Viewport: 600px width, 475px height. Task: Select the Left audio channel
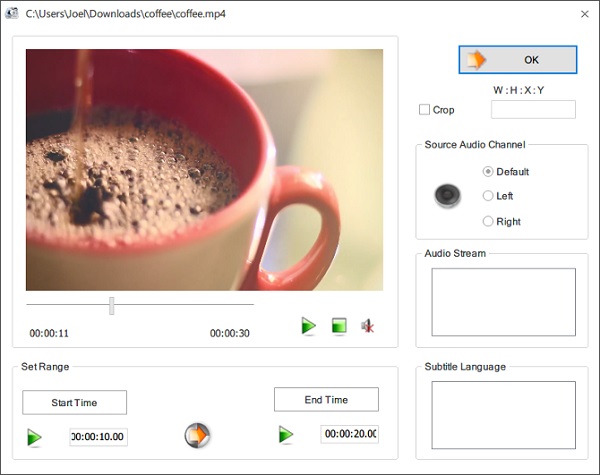tap(488, 196)
